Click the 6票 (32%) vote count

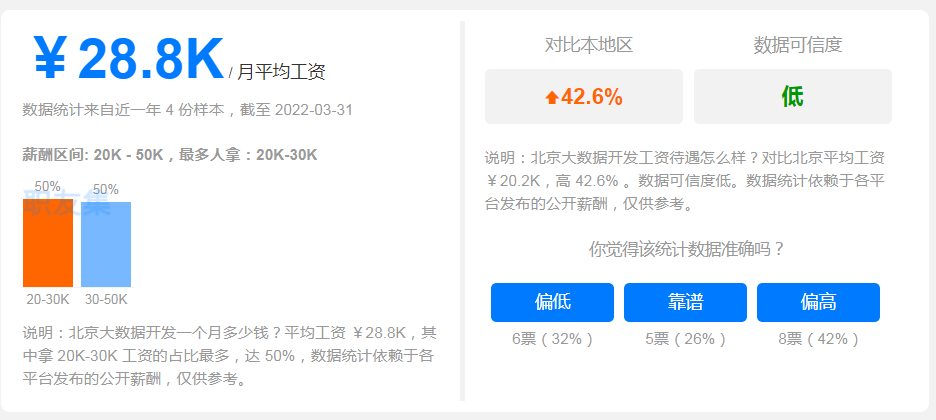coord(552,339)
